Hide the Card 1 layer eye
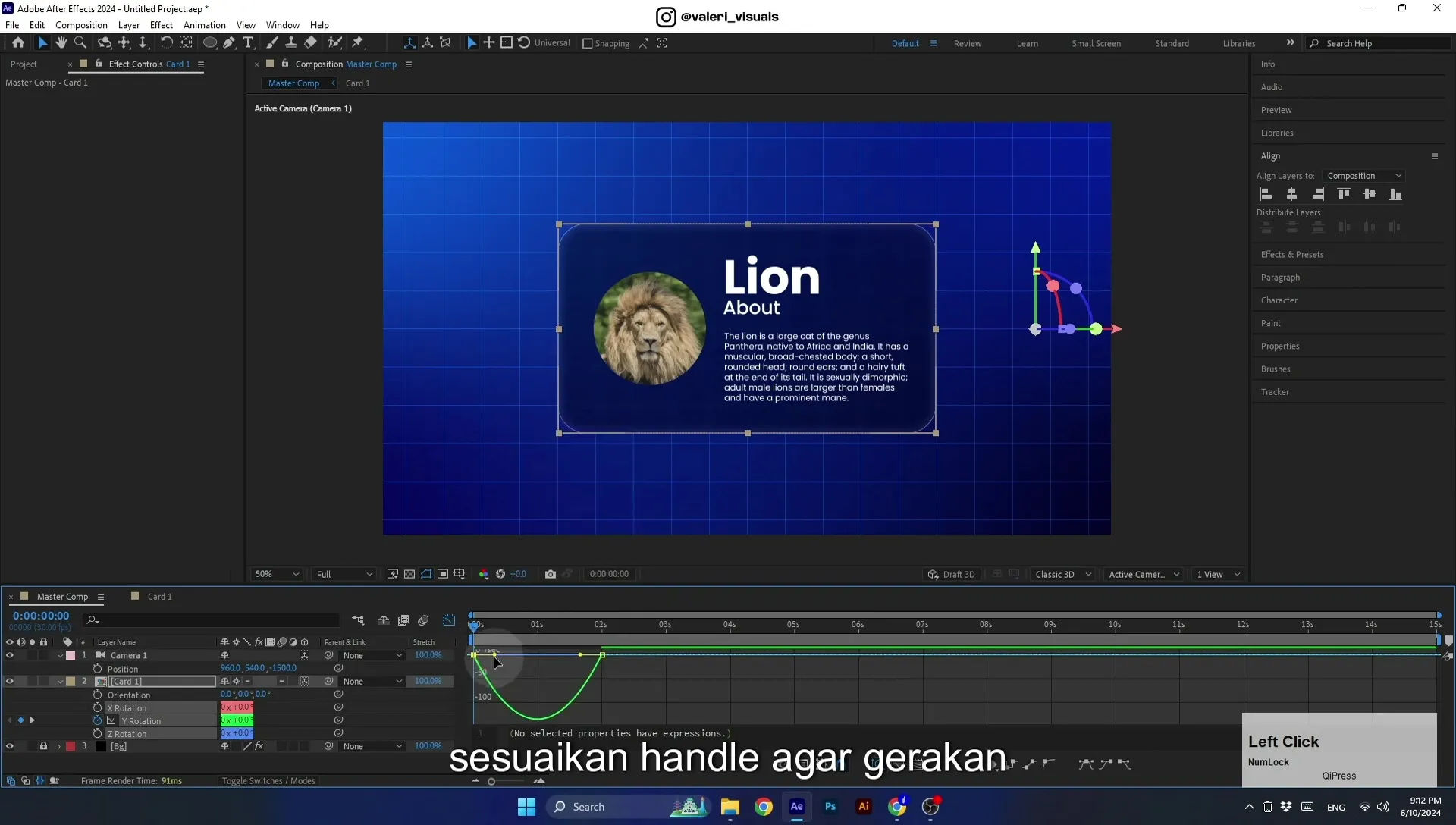This screenshot has height=825, width=1456. pos(10,681)
